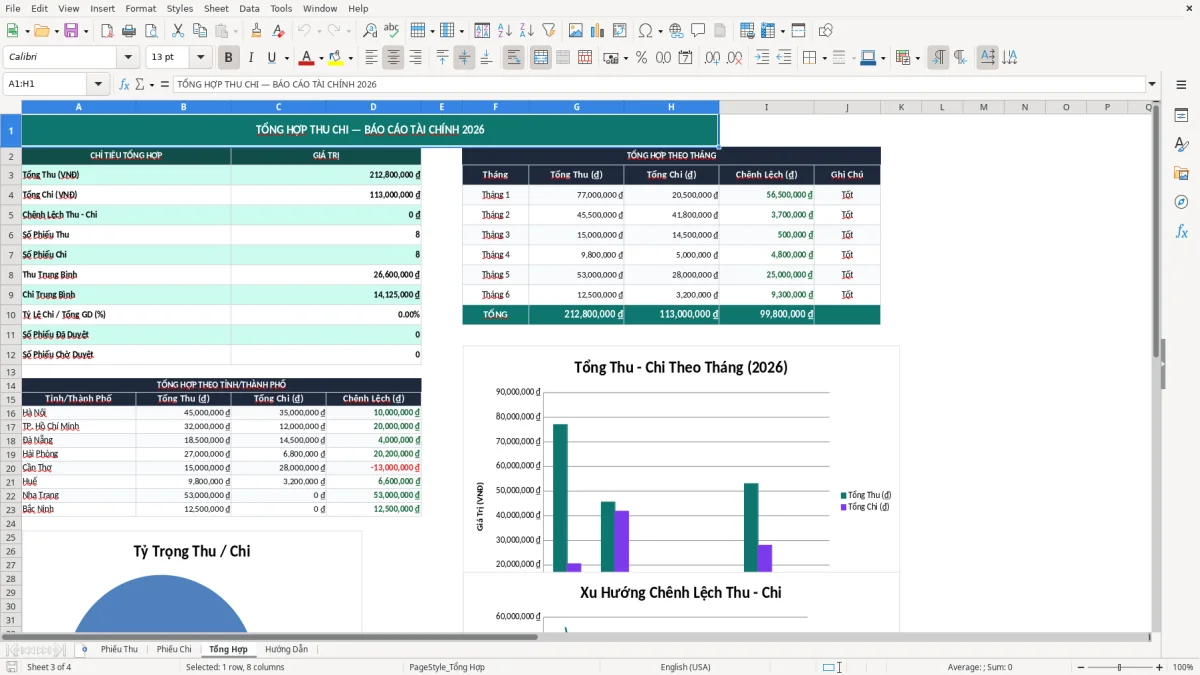This screenshot has width=1200, height=675.
Task: Open the Save button dropdown arrow
Action: click(x=86, y=31)
